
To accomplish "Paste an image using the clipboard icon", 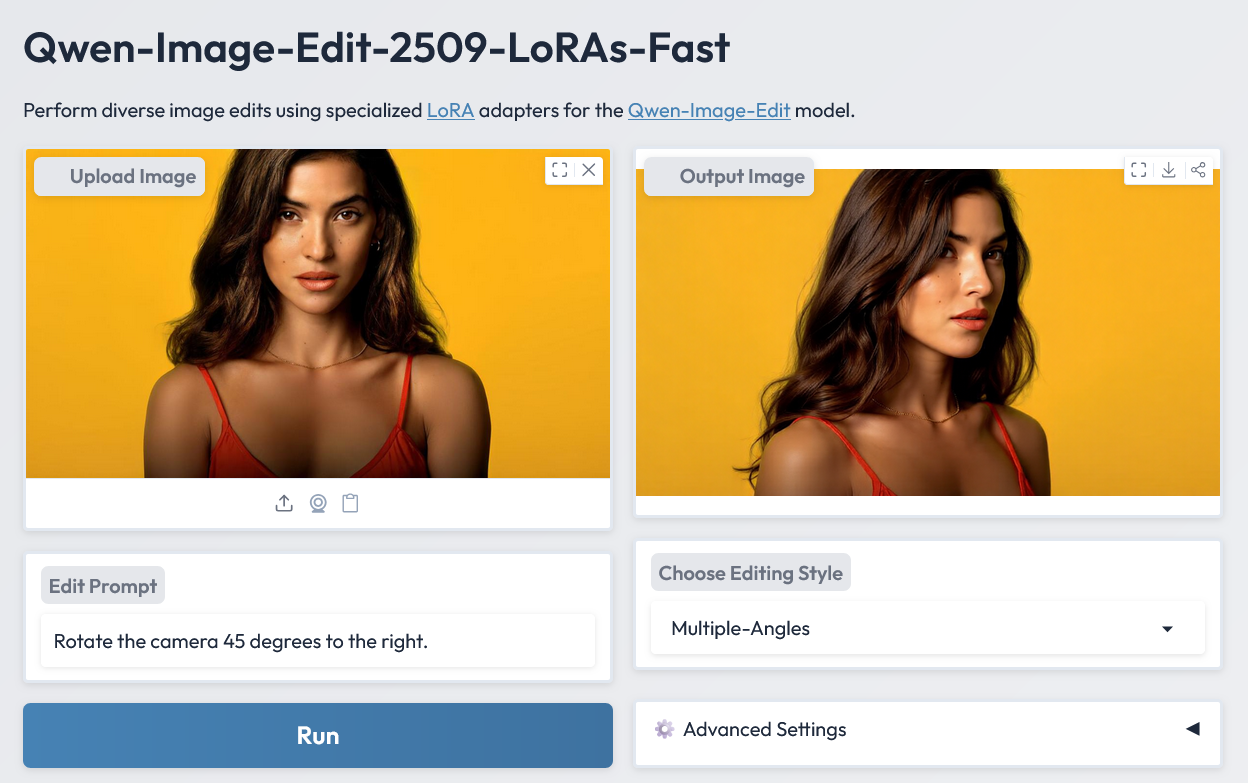I will [350, 503].
